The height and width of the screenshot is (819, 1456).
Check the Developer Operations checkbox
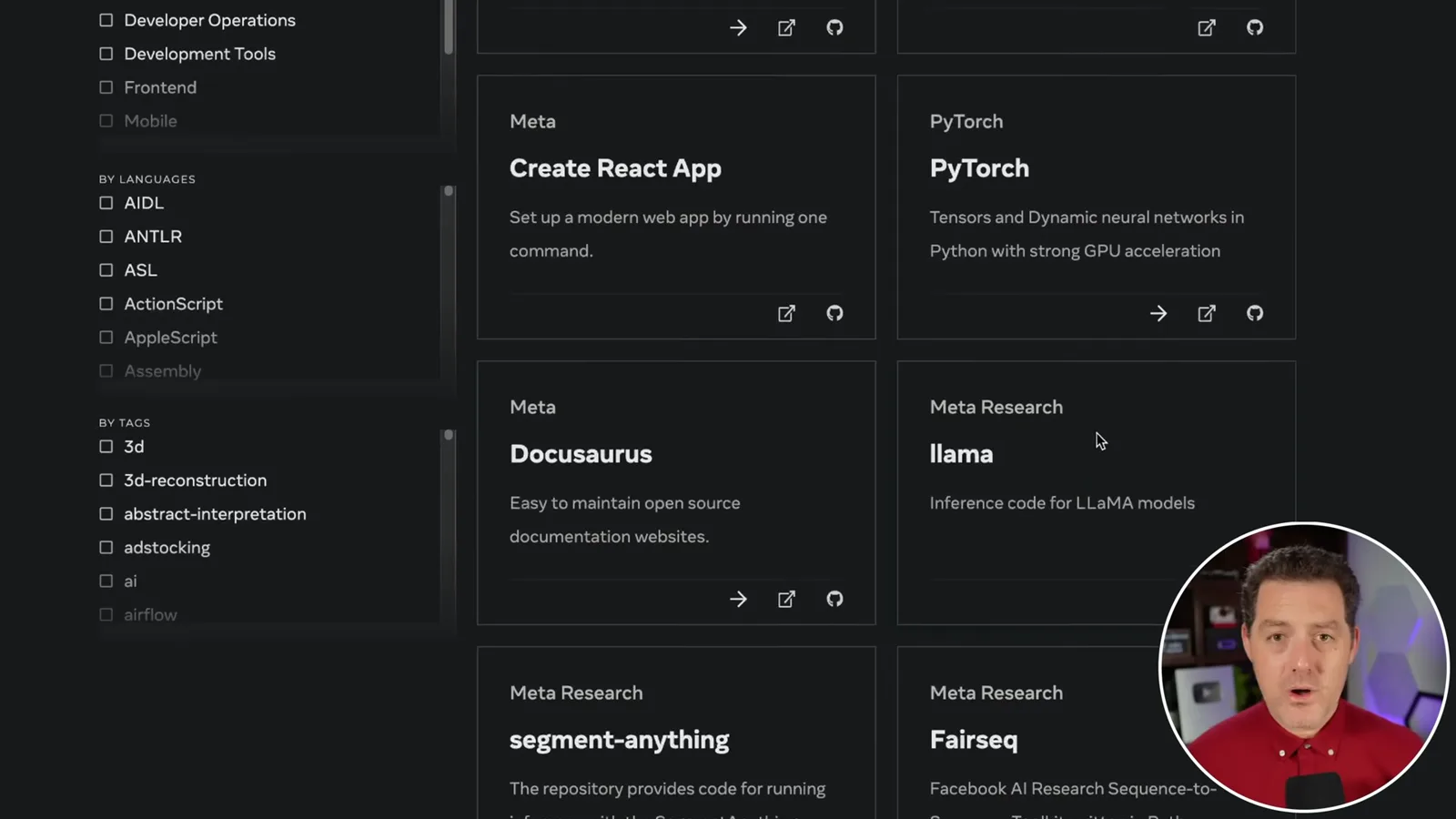point(106,20)
